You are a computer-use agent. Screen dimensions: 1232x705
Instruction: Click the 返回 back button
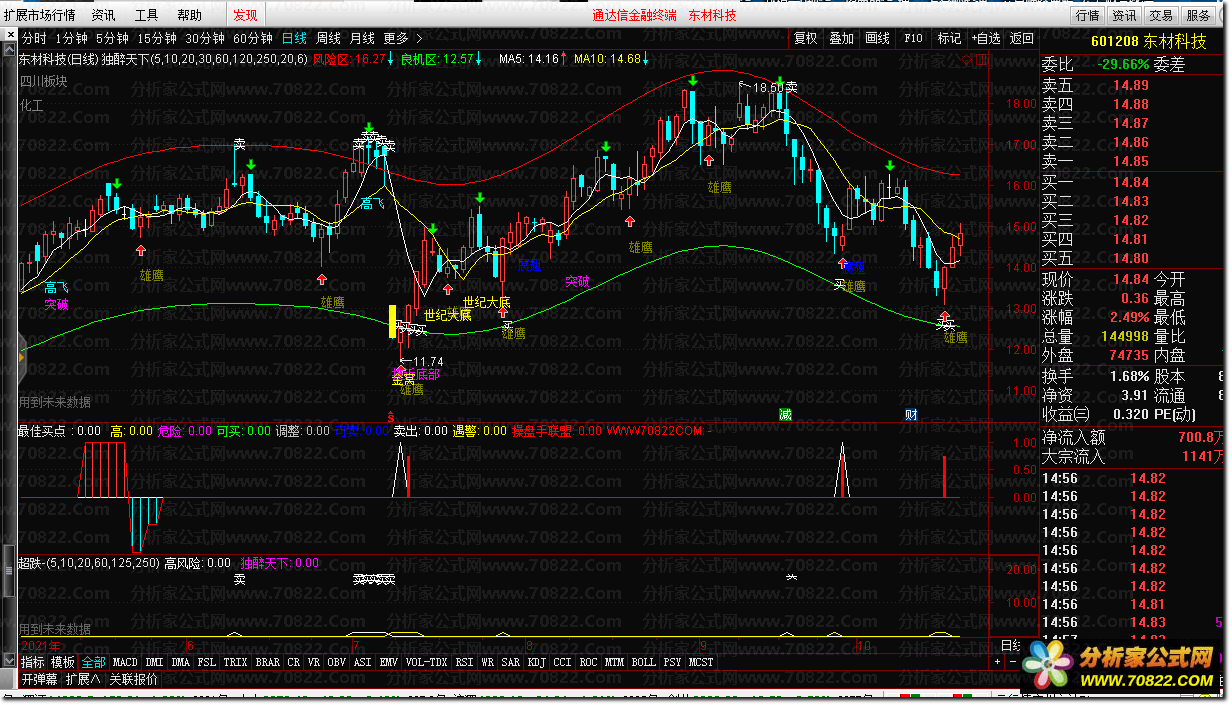[1021, 39]
